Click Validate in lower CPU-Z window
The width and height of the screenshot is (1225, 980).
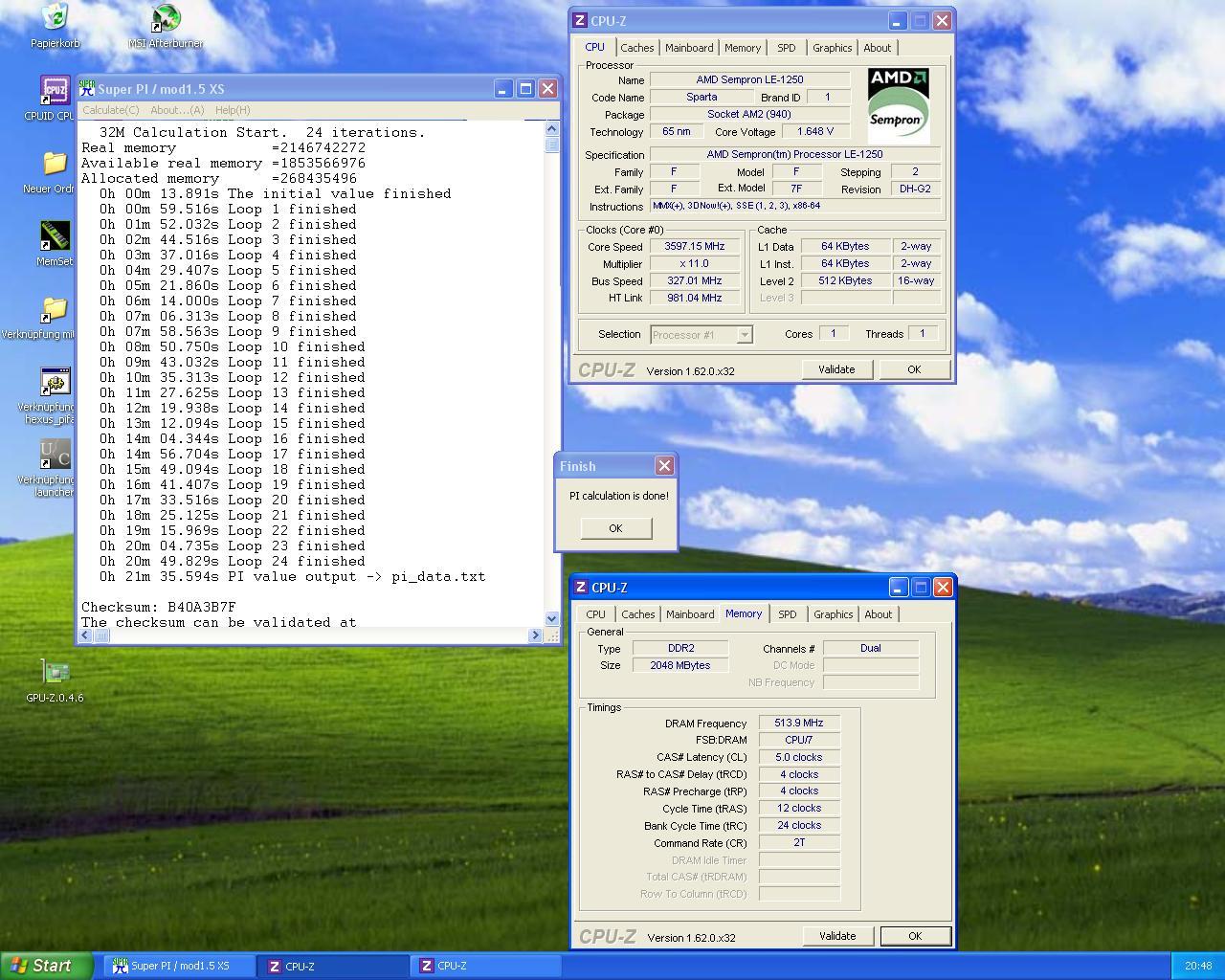837,936
